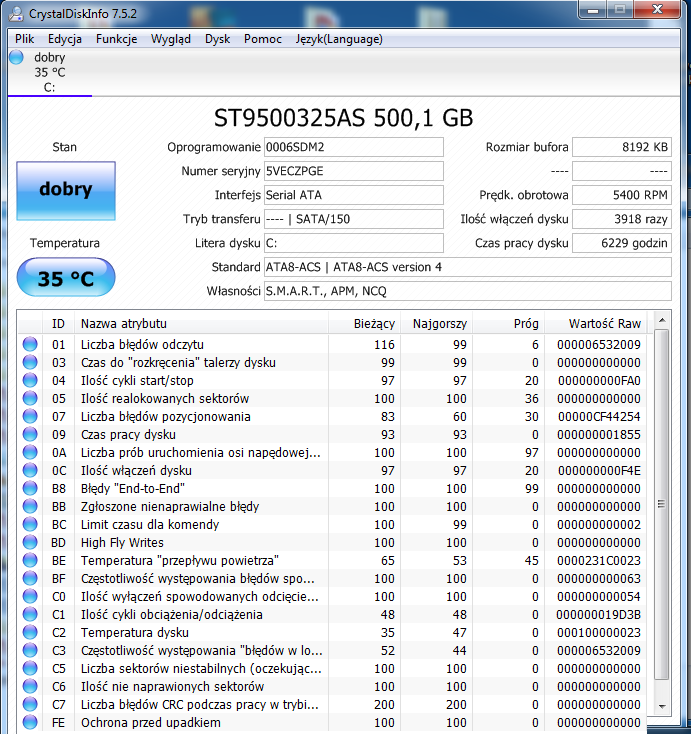Click the Własności field S.M.A.R.T., APM, NCQ
This screenshot has height=734, width=691.
(x=468, y=291)
